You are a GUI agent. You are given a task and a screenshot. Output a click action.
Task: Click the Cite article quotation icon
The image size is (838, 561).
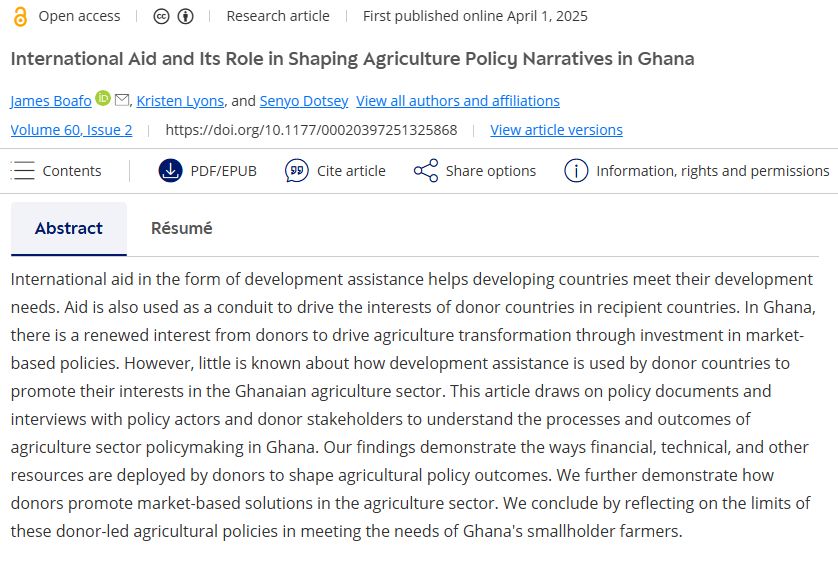coord(297,171)
